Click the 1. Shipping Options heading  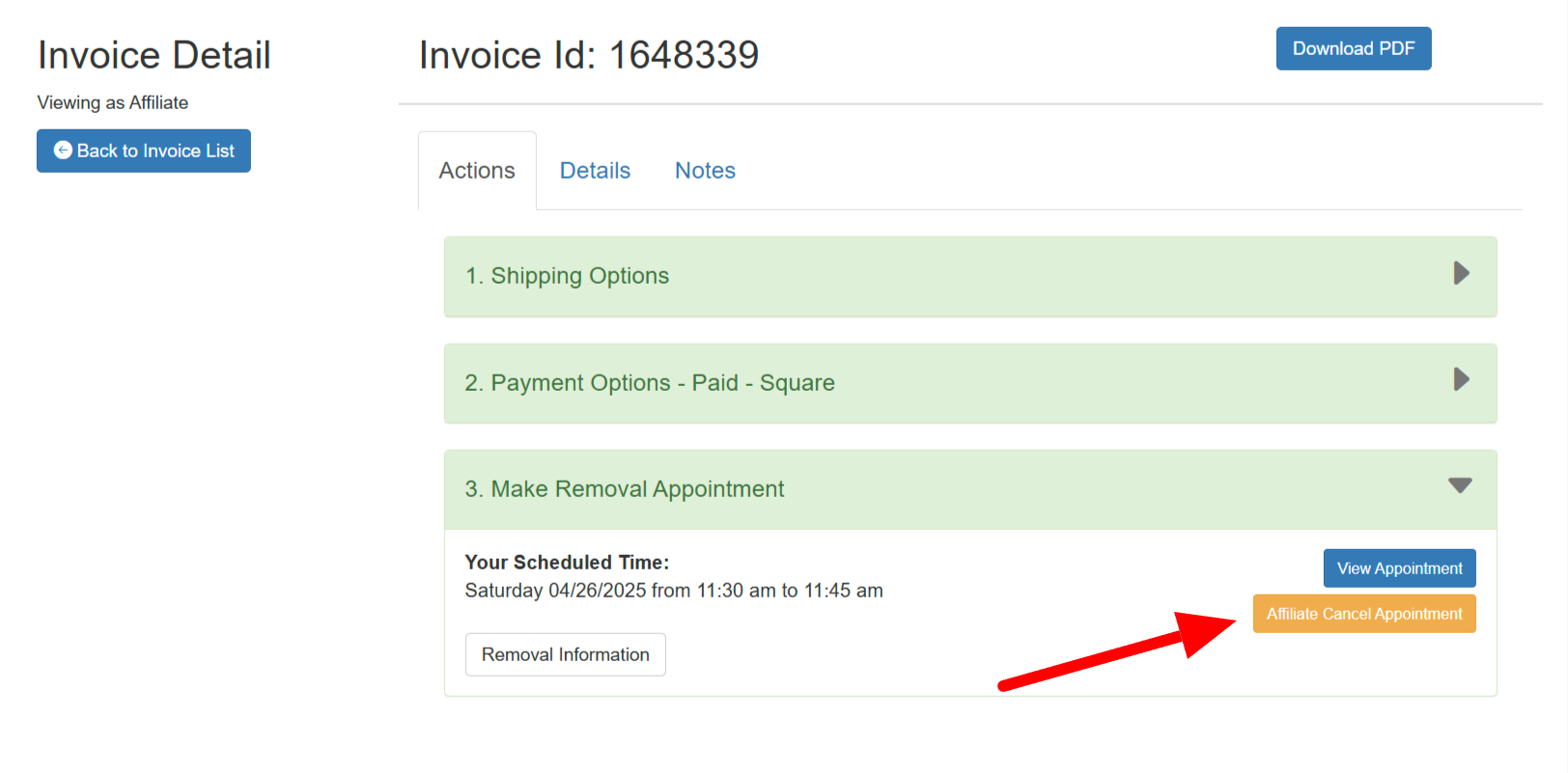click(x=567, y=276)
